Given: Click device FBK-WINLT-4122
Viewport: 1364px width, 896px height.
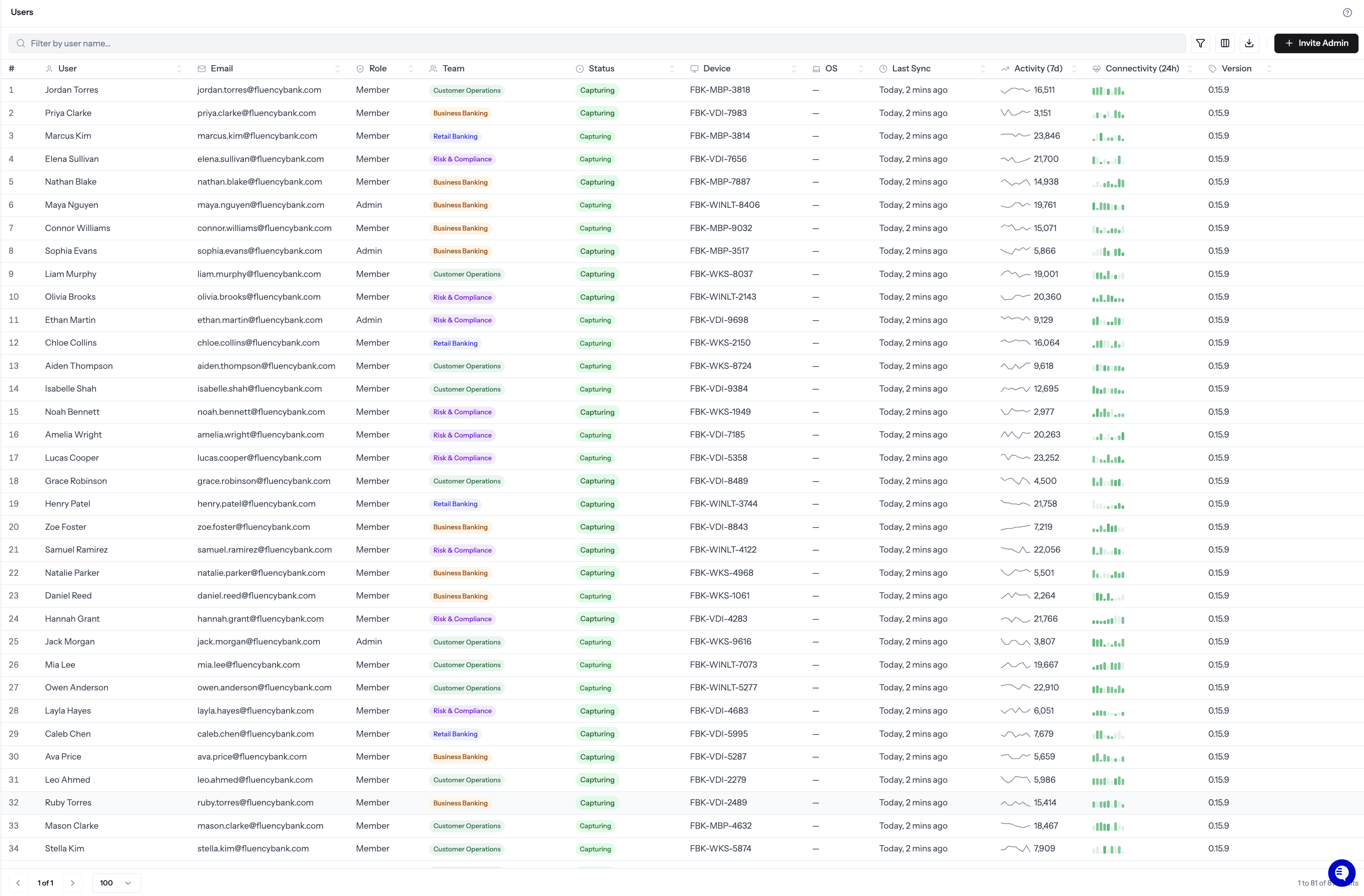Looking at the screenshot, I should coord(723,549).
